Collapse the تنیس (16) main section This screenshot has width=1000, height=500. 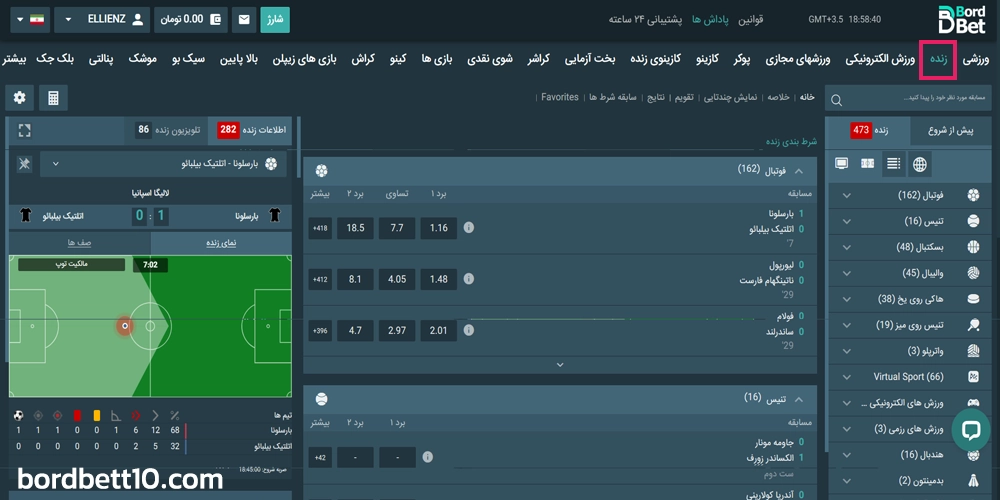tap(798, 400)
